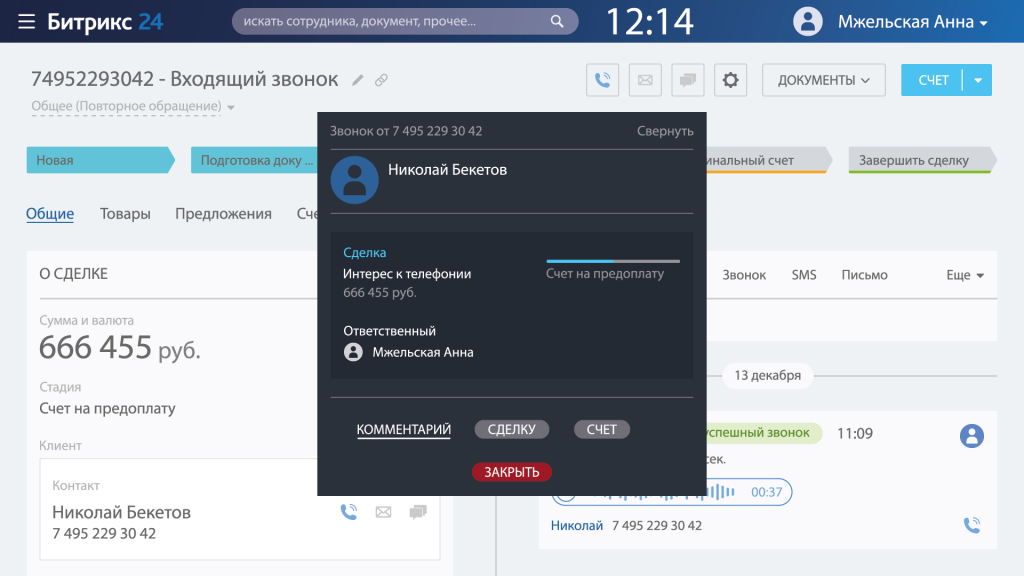
Task: Click the magnifier search icon
Action: (557, 21)
